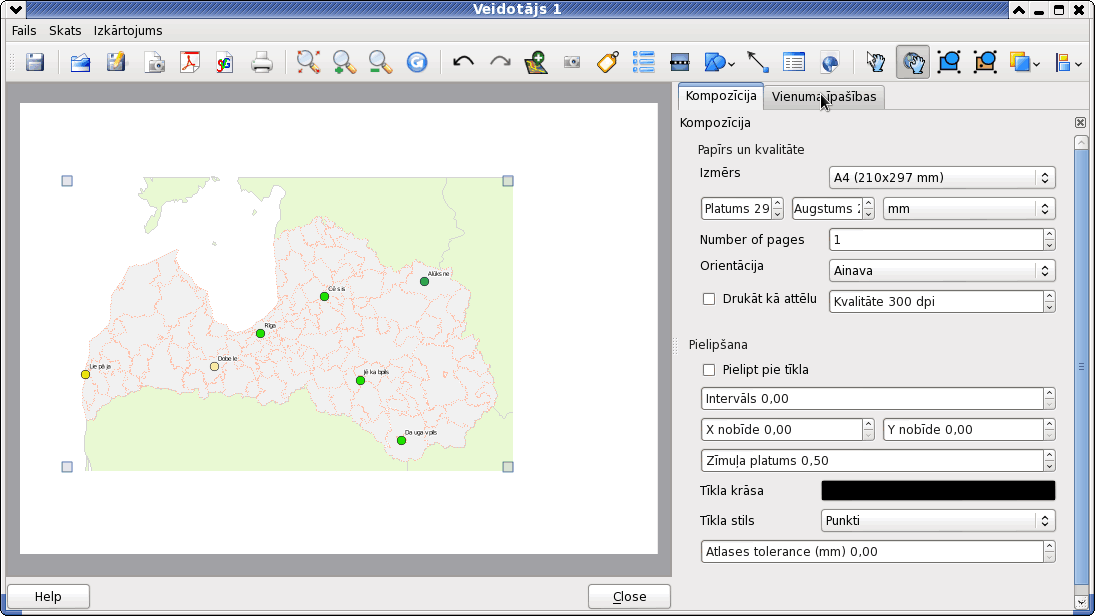1095x616 pixels.
Task: Click the top-left map selection handle
Action: pos(67,181)
